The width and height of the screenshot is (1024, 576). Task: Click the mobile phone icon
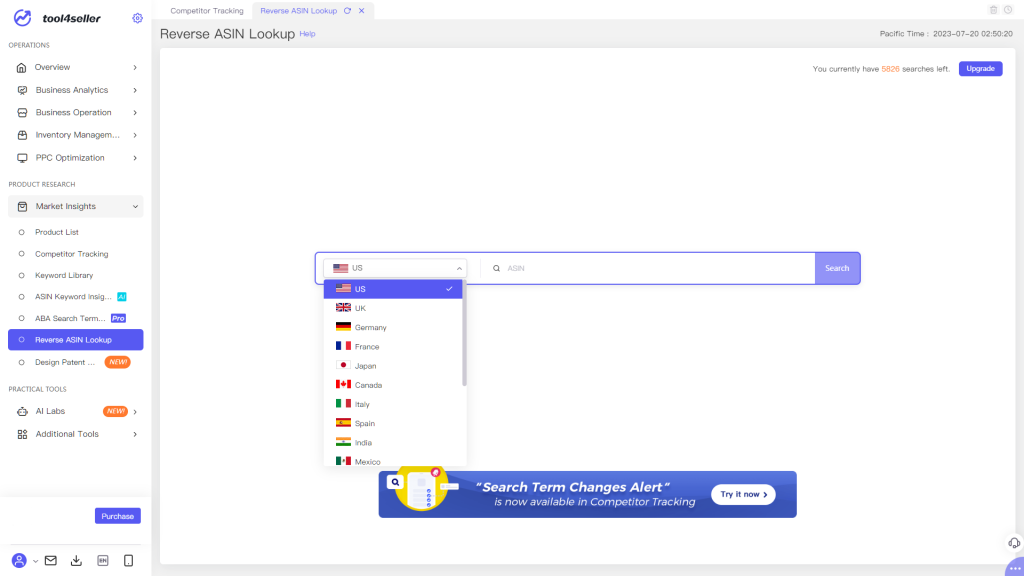click(129, 560)
